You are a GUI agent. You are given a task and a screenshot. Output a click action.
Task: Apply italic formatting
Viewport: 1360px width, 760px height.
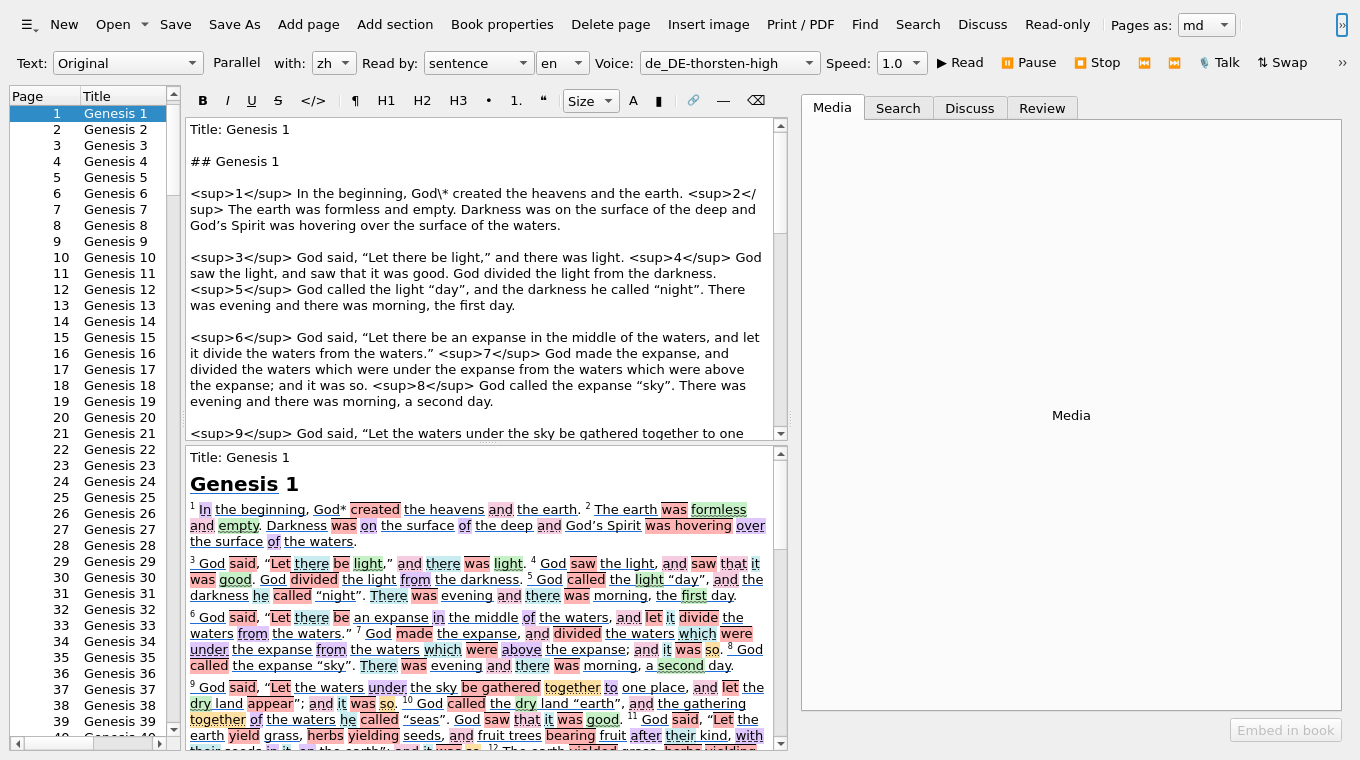tap(227, 100)
